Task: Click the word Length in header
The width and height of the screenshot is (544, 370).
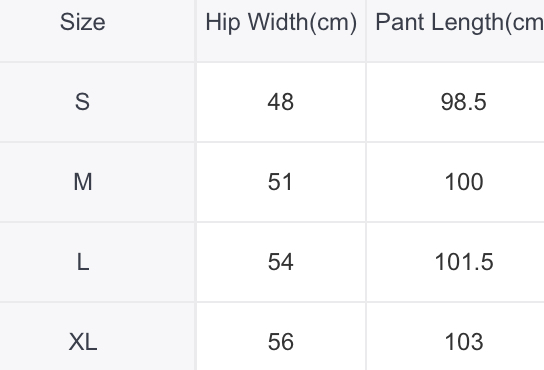Action: tap(468, 23)
